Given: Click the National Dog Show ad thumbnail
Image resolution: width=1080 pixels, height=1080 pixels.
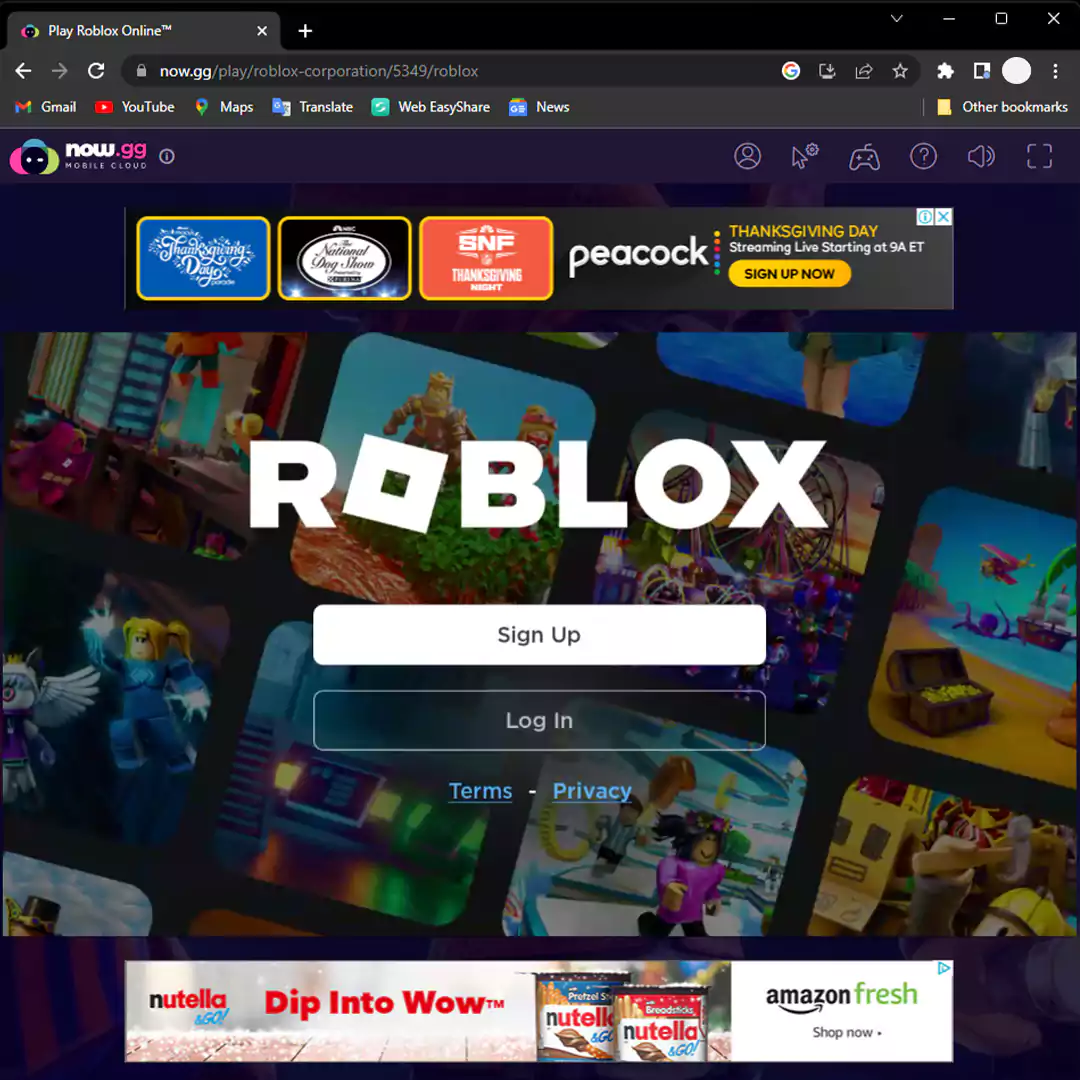Looking at the screenshot, I should [344, 258].
